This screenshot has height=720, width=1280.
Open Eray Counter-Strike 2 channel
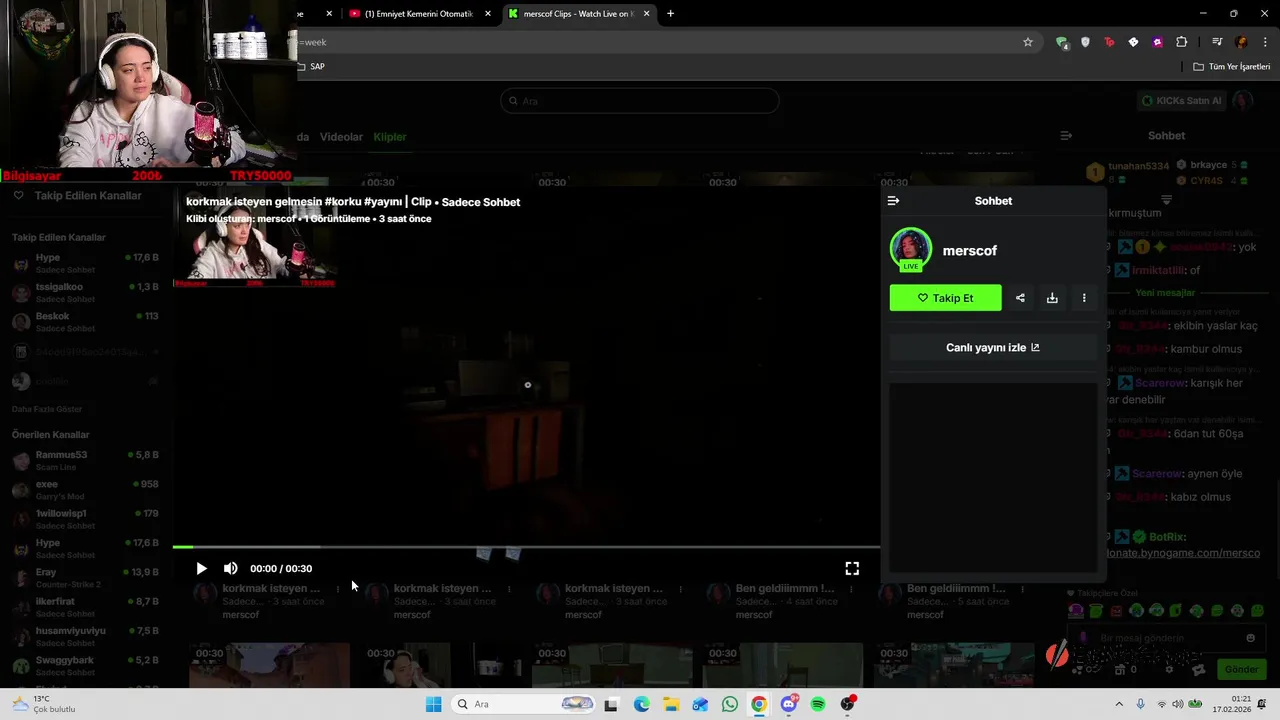85,577
